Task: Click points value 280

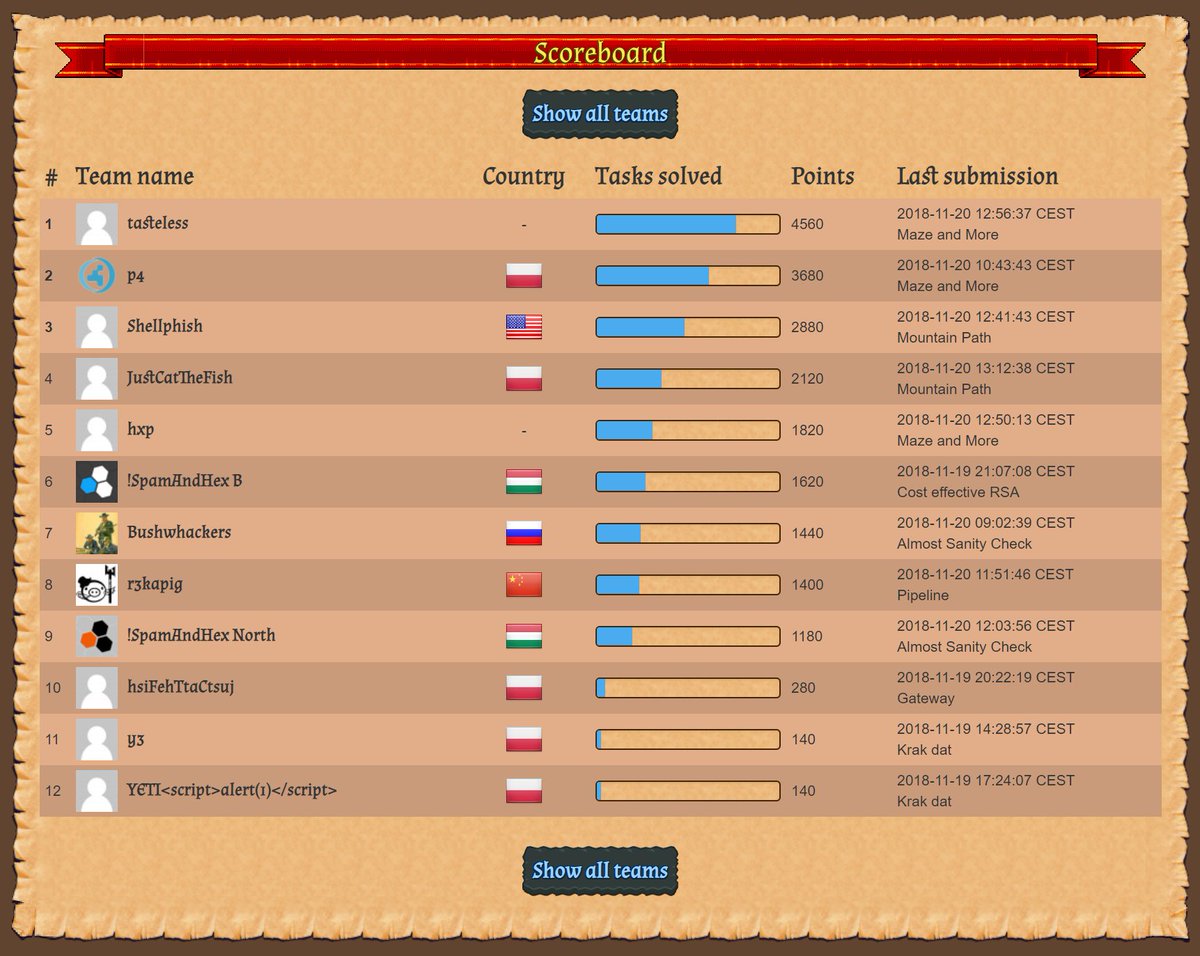Action: click(x=803, y=688)
